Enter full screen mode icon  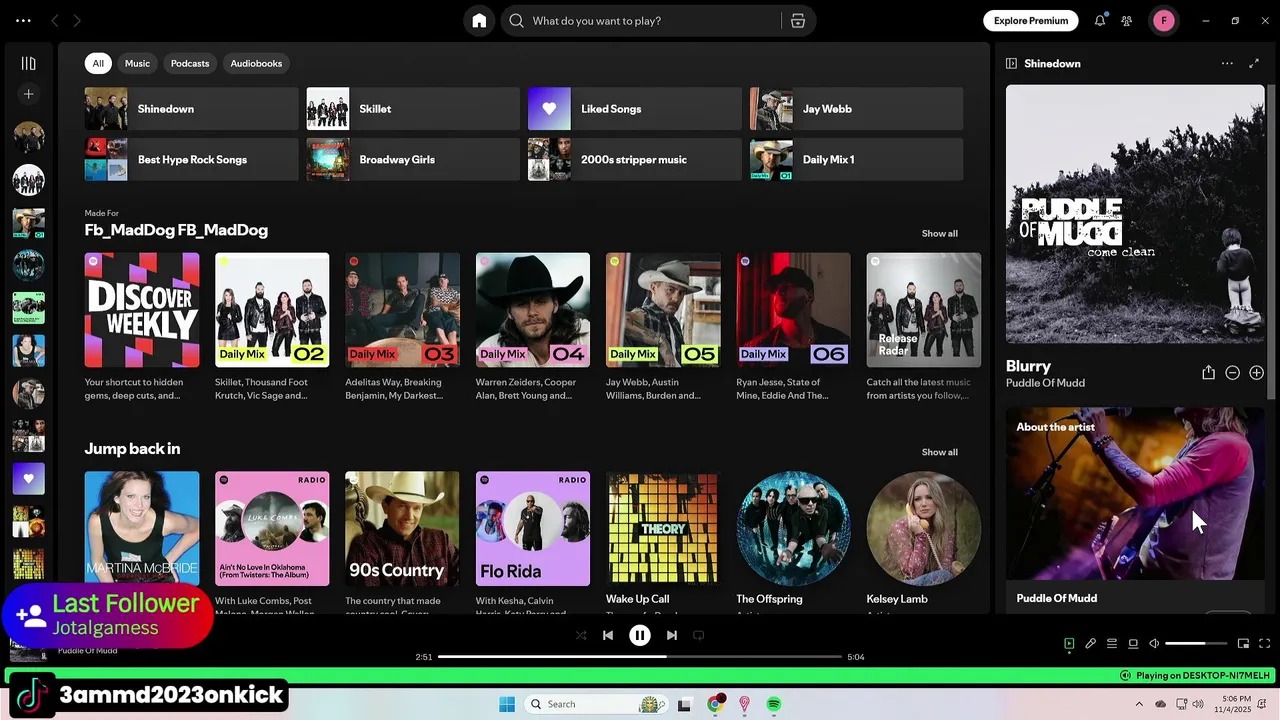click(1264, 644)
